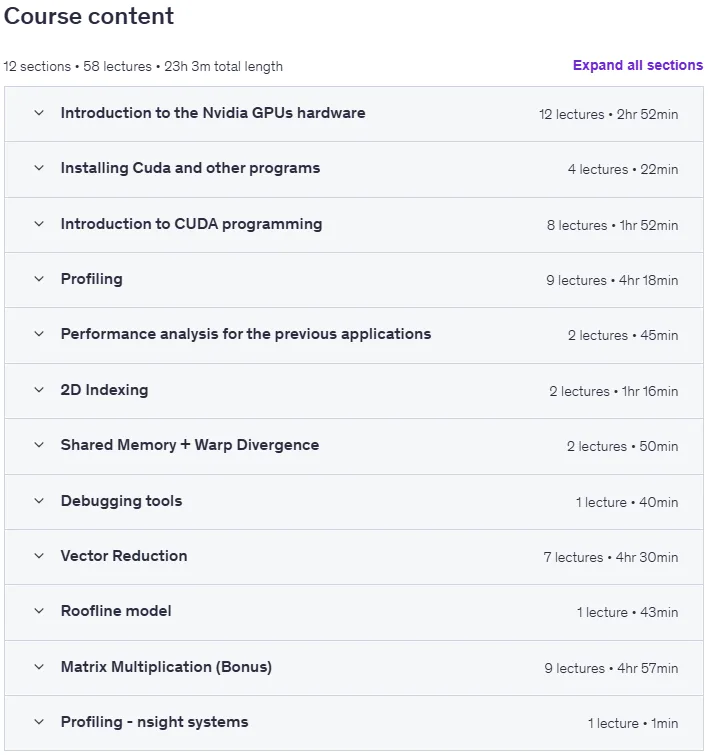Click the 7 lectures • 4hr 30min label

tap(611, 557)
